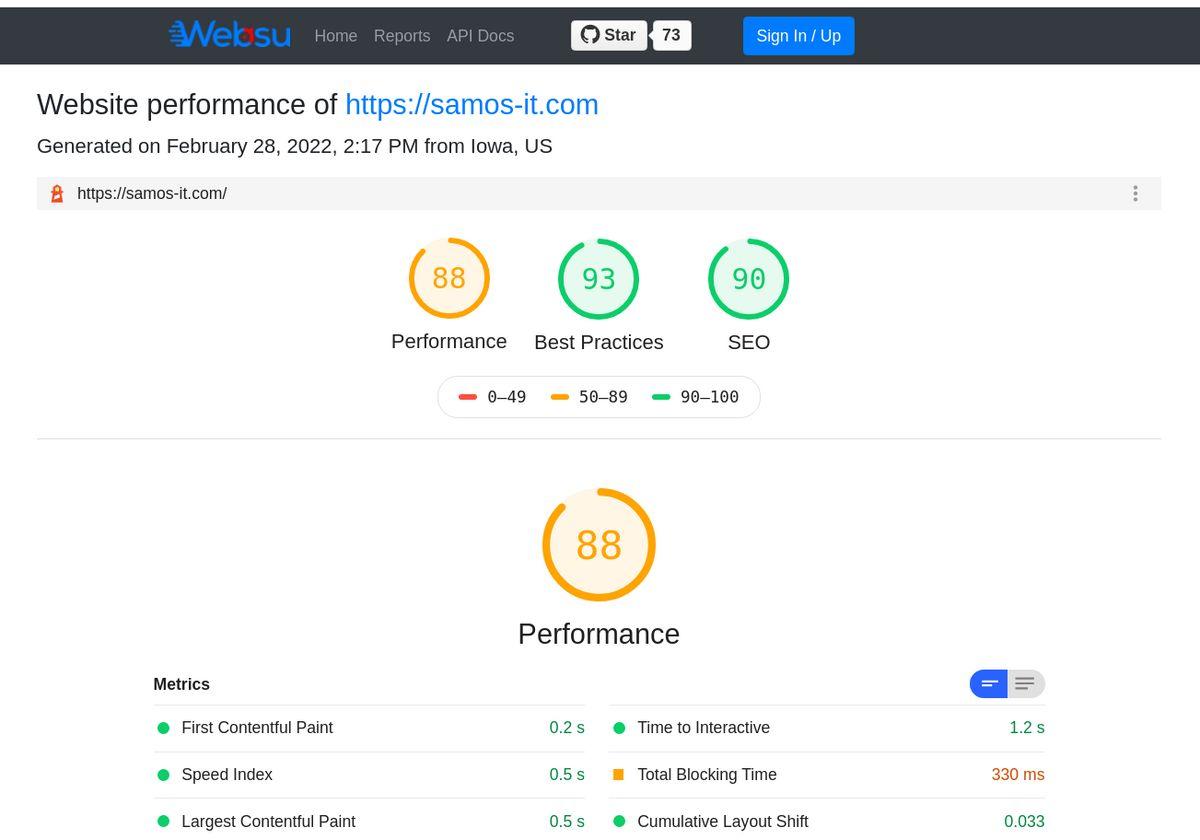
Task: Click the Largest Contentful Paint metric
Action: click(371, 821)
